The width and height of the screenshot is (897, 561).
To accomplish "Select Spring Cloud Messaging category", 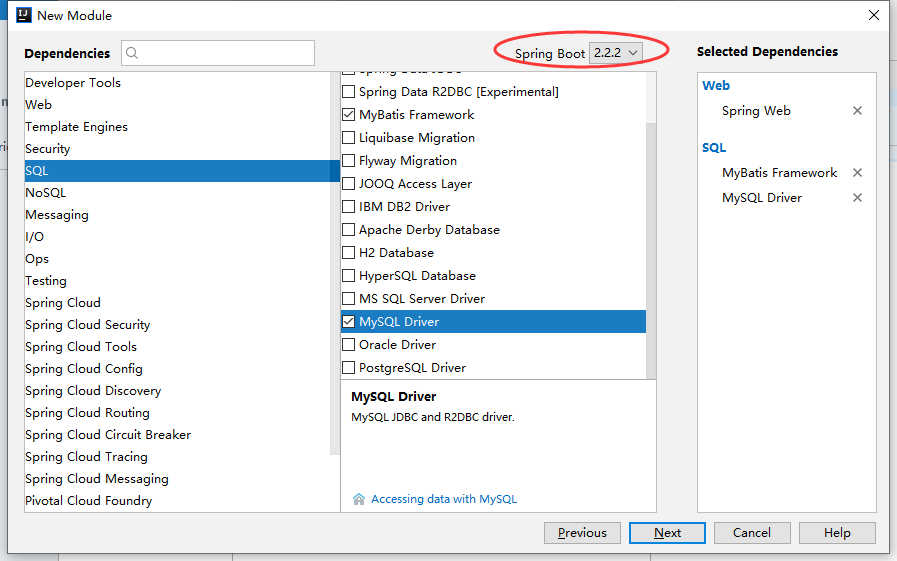I will coord(177,479).
